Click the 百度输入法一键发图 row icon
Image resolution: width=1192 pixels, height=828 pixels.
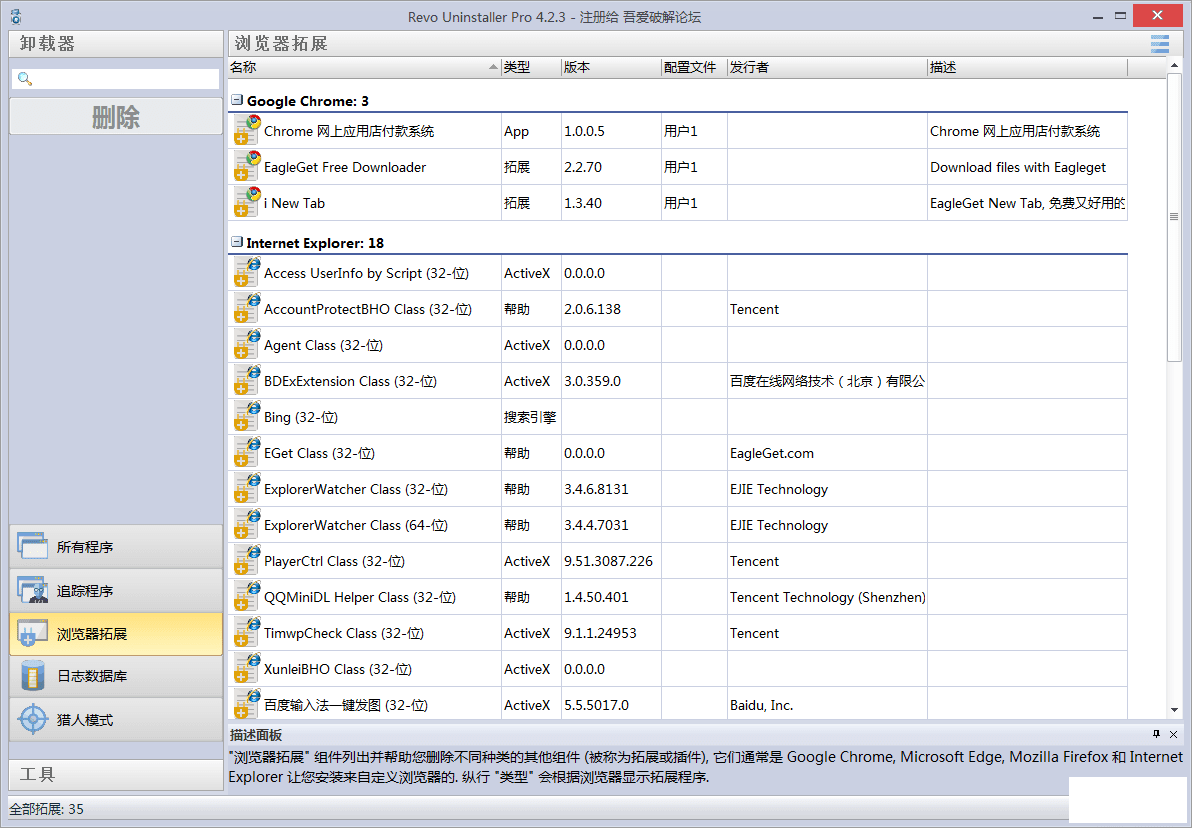pyautogui.click(x=247, y=704)
